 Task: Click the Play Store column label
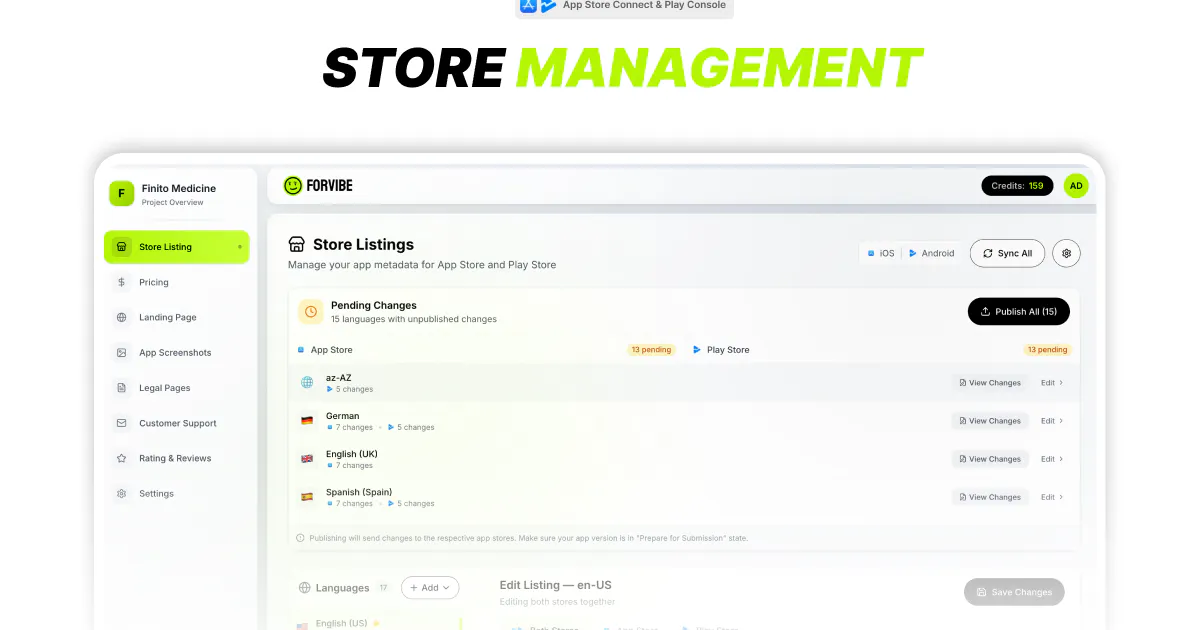728,350
